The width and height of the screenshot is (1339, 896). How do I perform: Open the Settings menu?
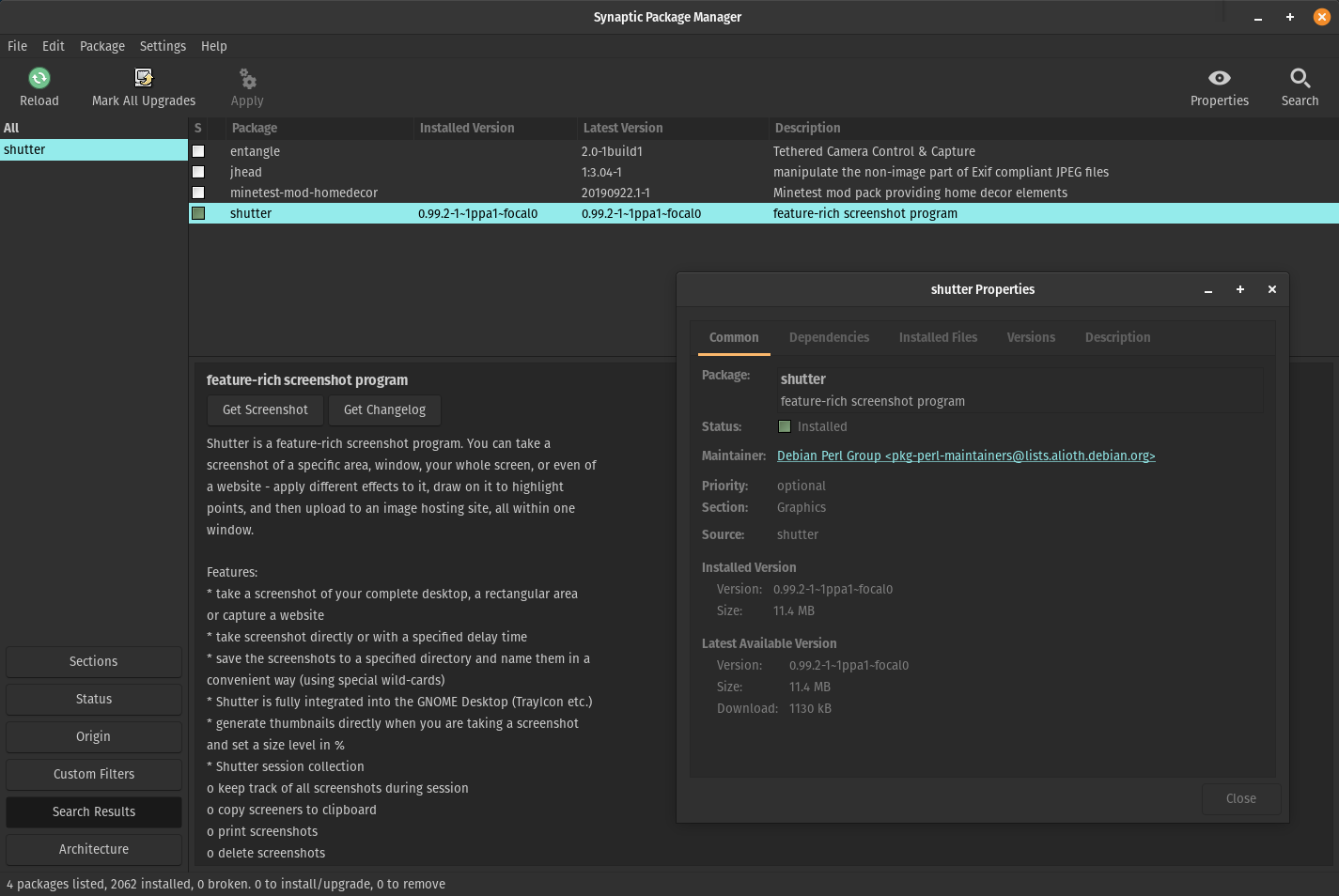[x=162, y=45]
